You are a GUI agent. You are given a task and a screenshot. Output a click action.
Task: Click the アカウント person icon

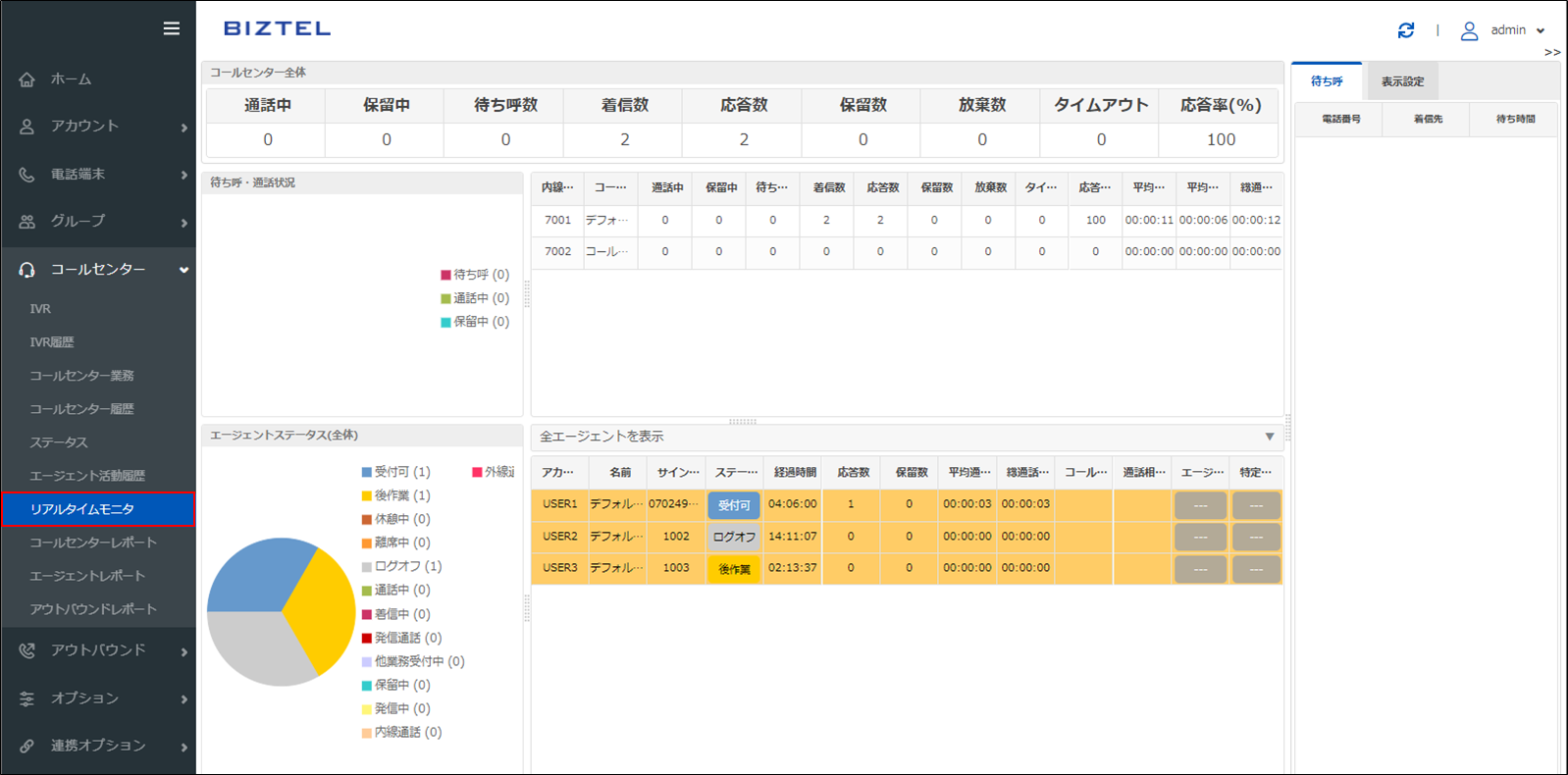tap(26, 127)
